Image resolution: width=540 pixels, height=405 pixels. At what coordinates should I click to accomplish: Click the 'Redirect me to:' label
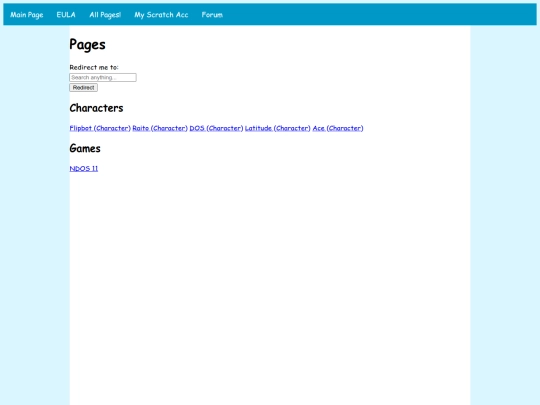click(x=94, y=68)
